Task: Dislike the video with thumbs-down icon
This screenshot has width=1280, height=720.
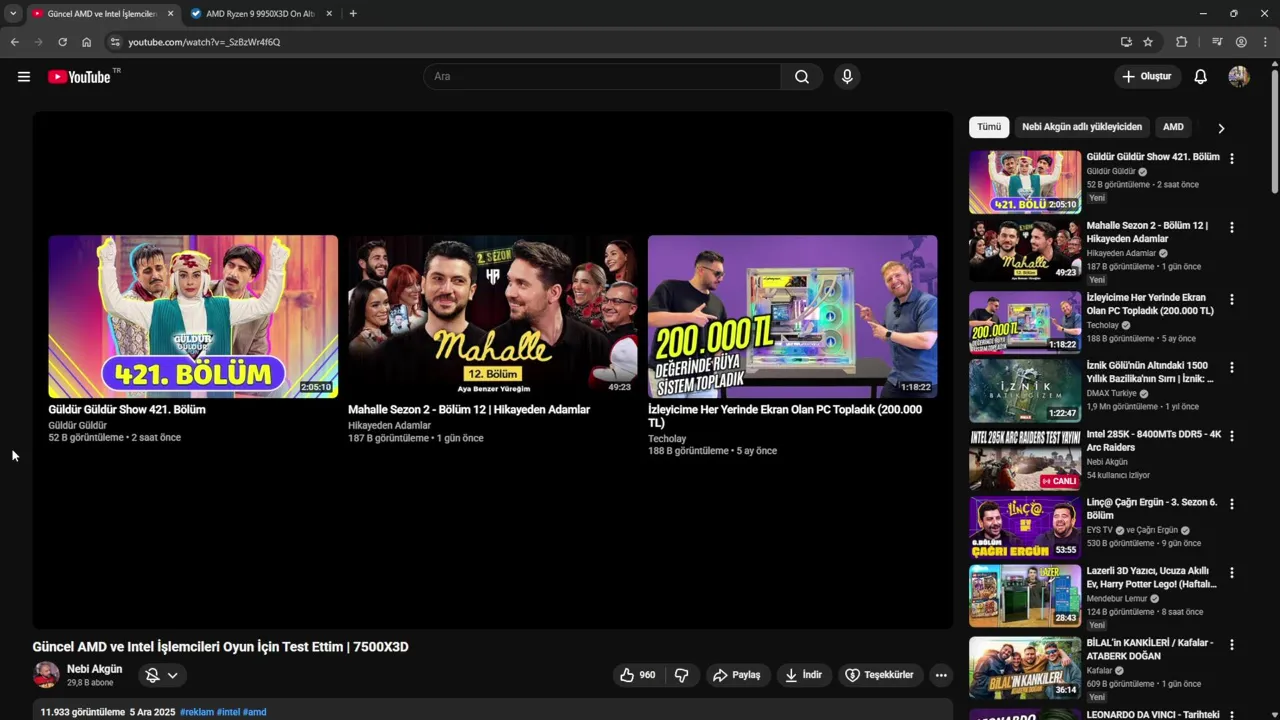Action: click(x=682, y=675)
